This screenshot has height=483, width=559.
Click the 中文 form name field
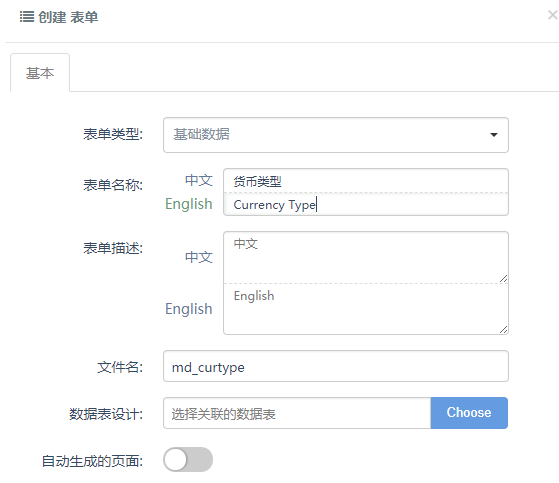[366, 181]
